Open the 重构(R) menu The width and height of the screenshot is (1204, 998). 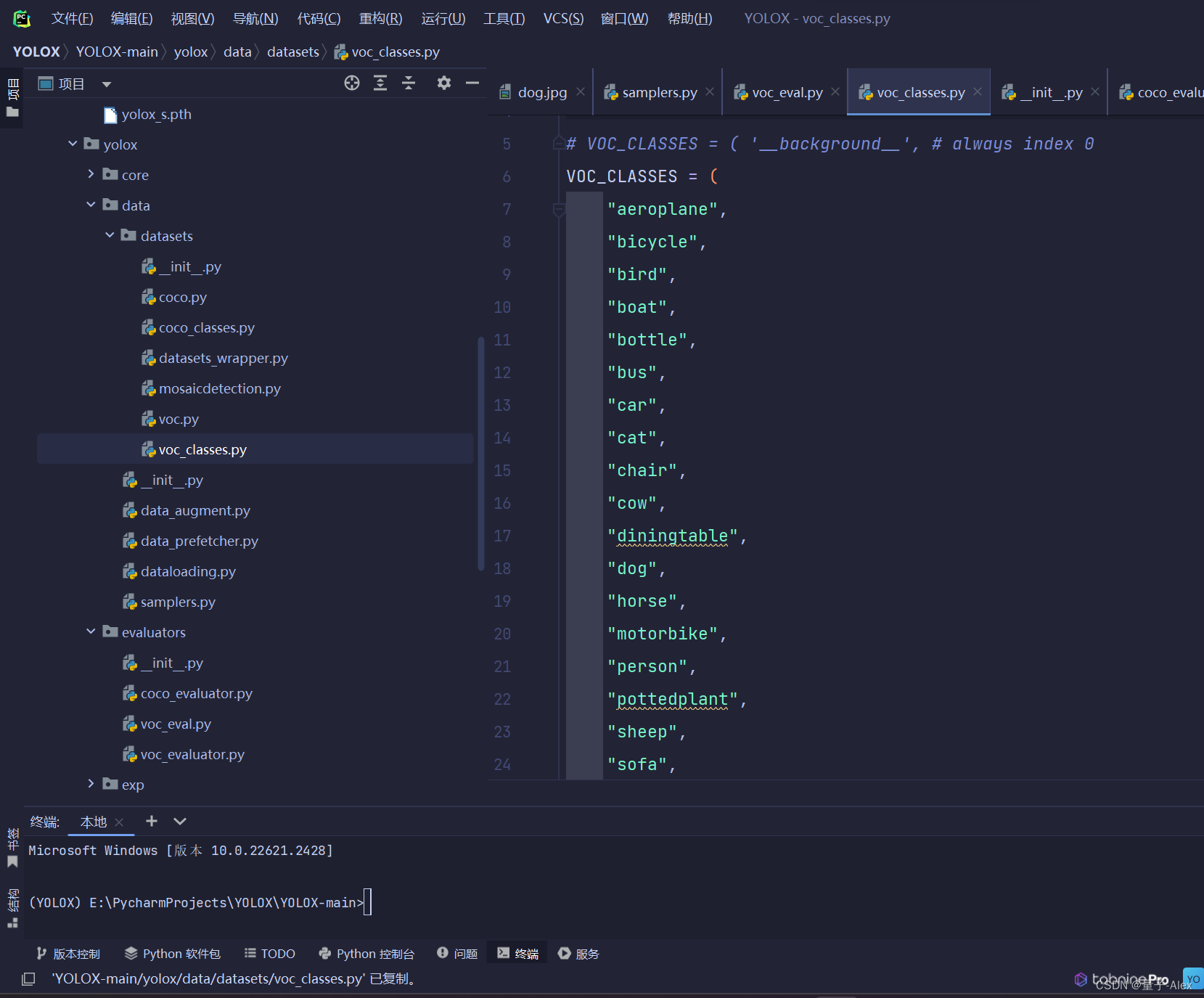pos(380,18)
